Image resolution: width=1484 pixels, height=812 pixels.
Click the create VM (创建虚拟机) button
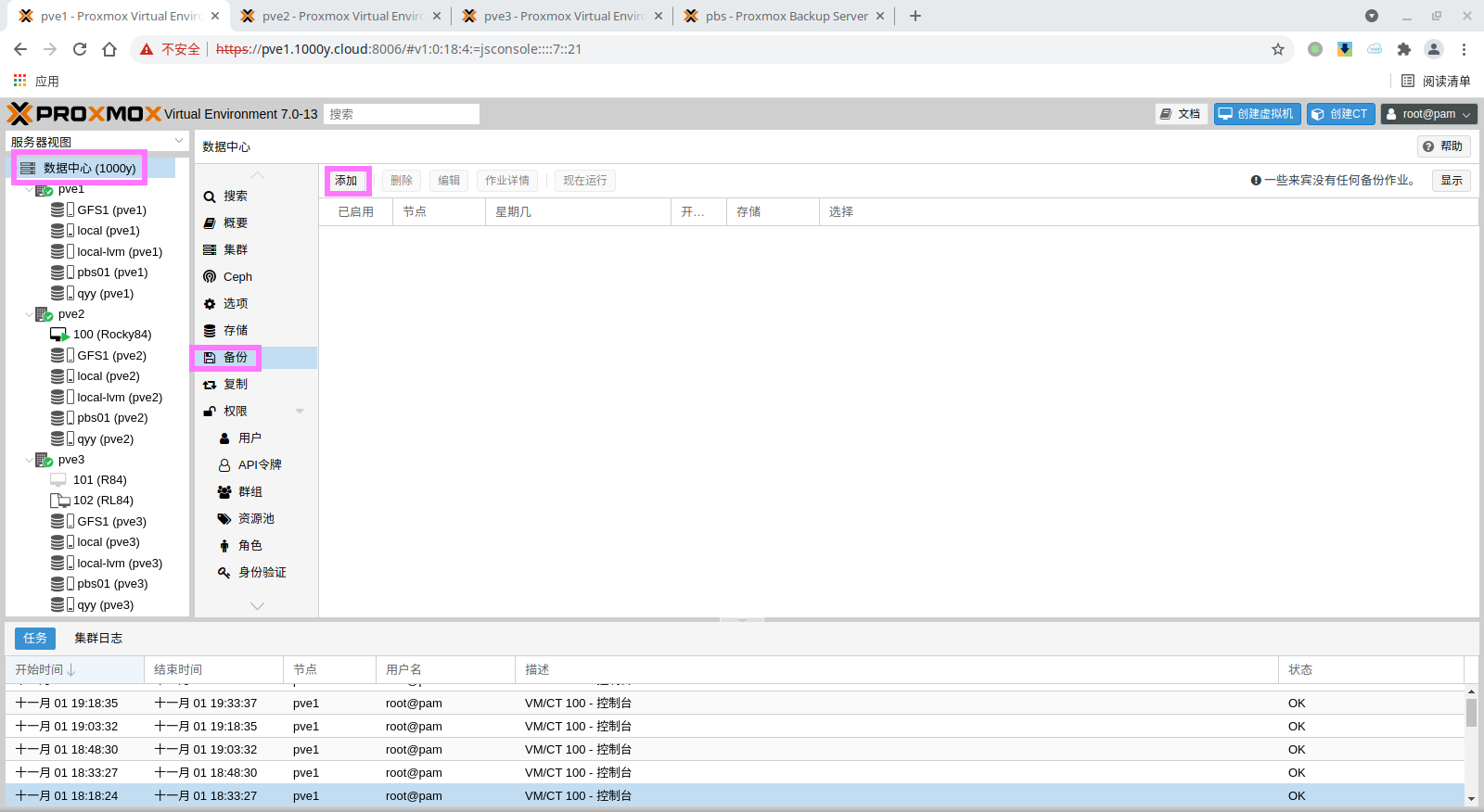(1257, 114)
